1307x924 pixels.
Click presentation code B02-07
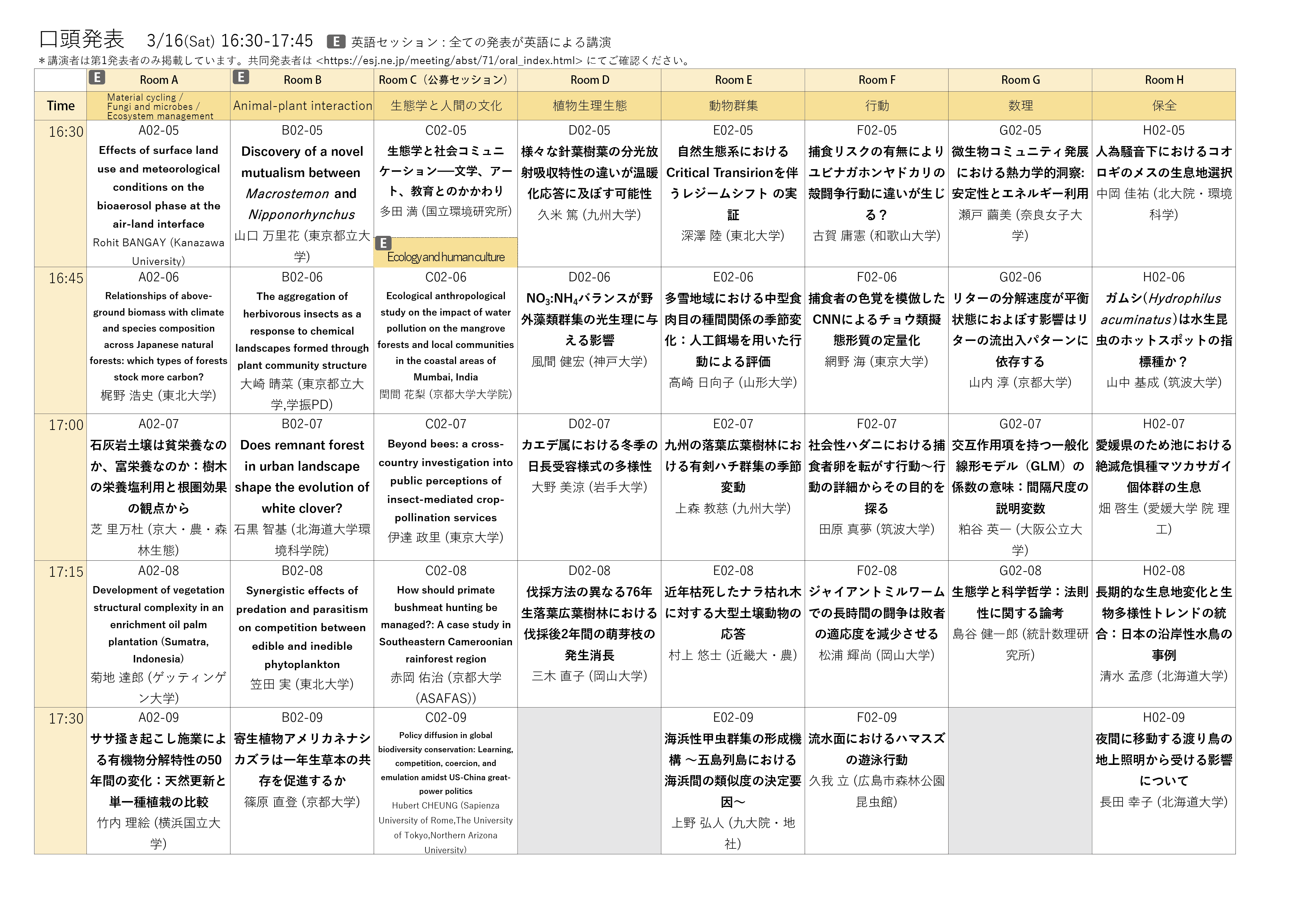coord(302,424)
